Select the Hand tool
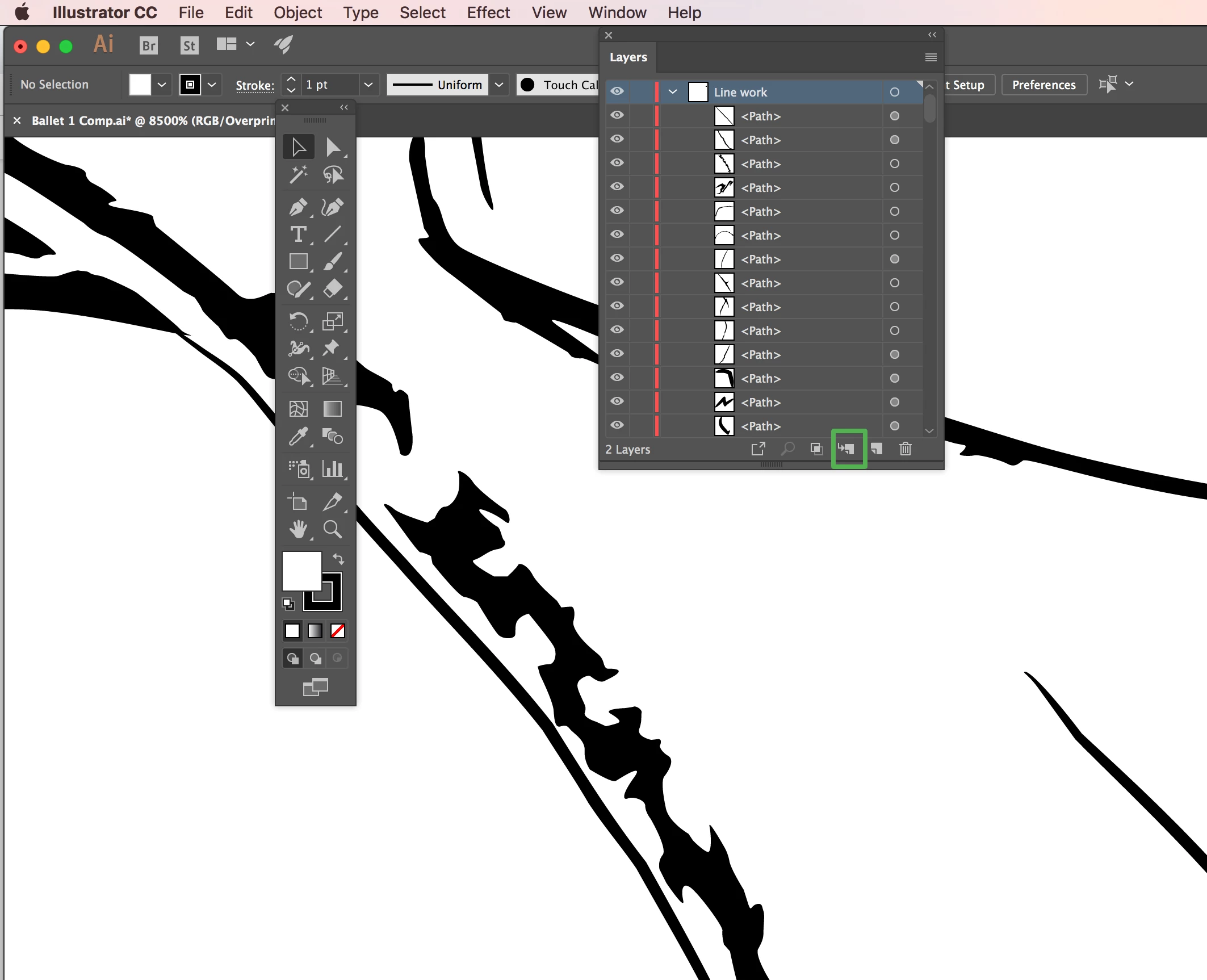1207x980 pixels. click(x=298, y=529)
